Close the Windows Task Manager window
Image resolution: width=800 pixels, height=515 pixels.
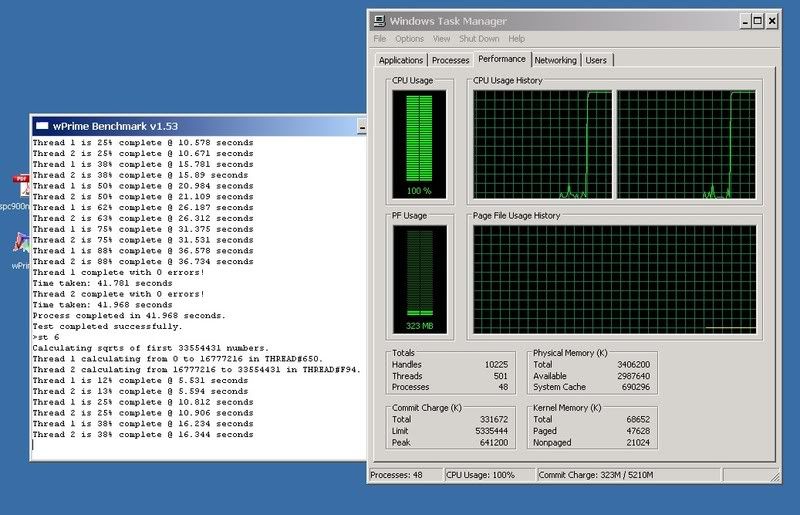point(772,21)
